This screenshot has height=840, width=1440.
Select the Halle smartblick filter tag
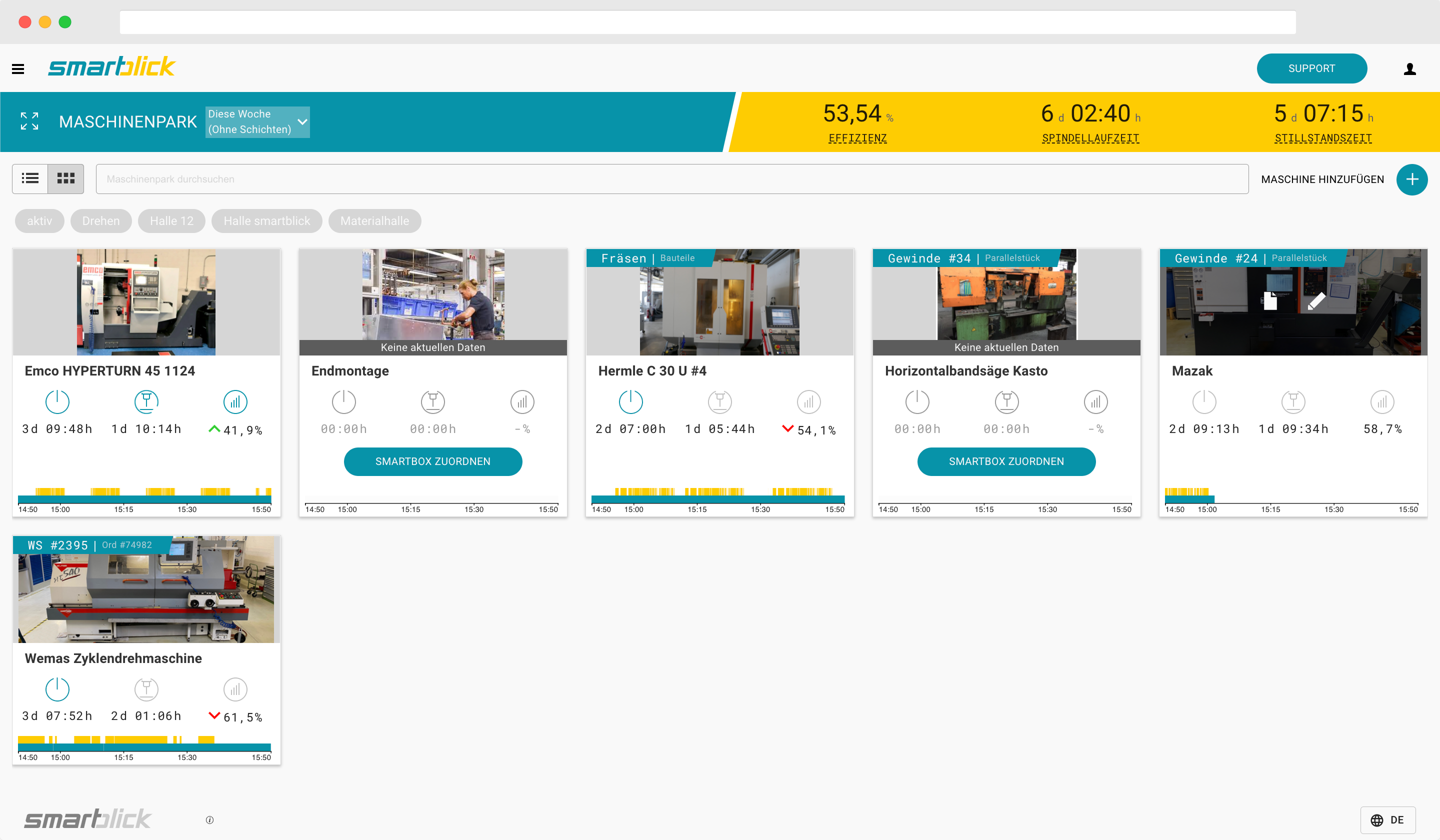click(267, 221)
